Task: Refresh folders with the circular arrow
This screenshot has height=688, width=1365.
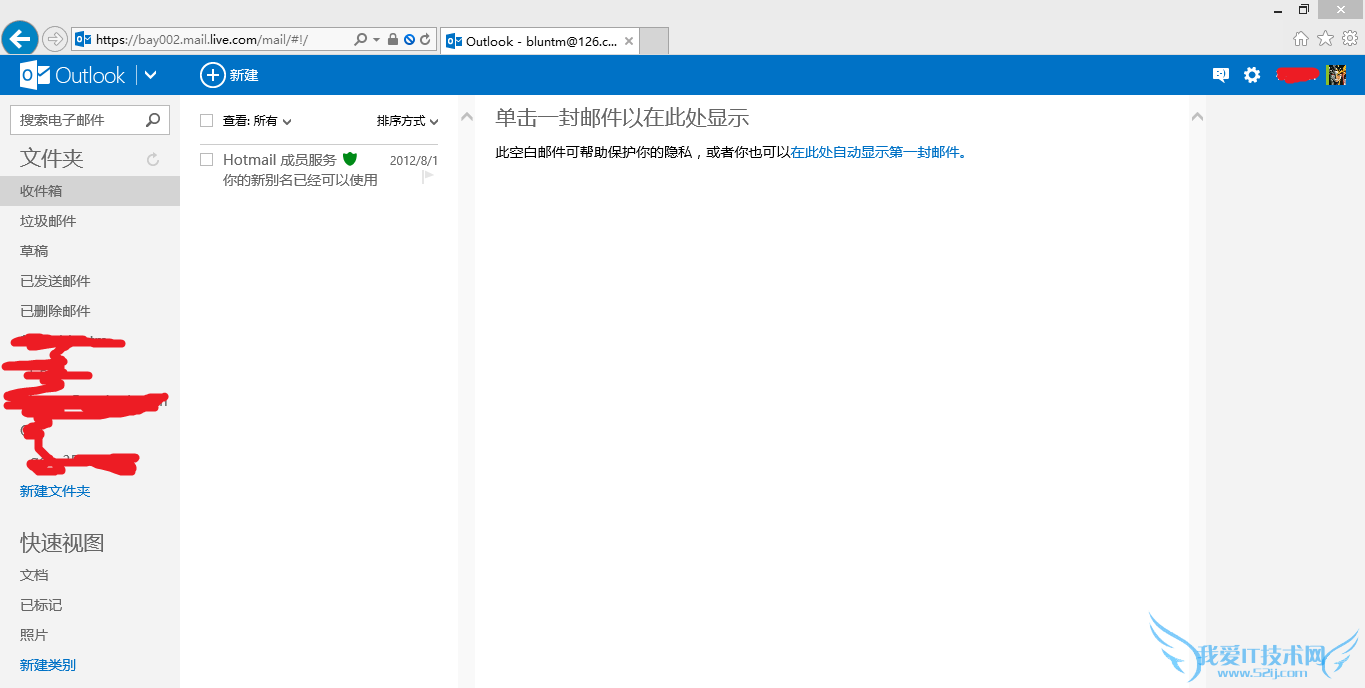Action: pyautogui.click(x=153, y=159)
